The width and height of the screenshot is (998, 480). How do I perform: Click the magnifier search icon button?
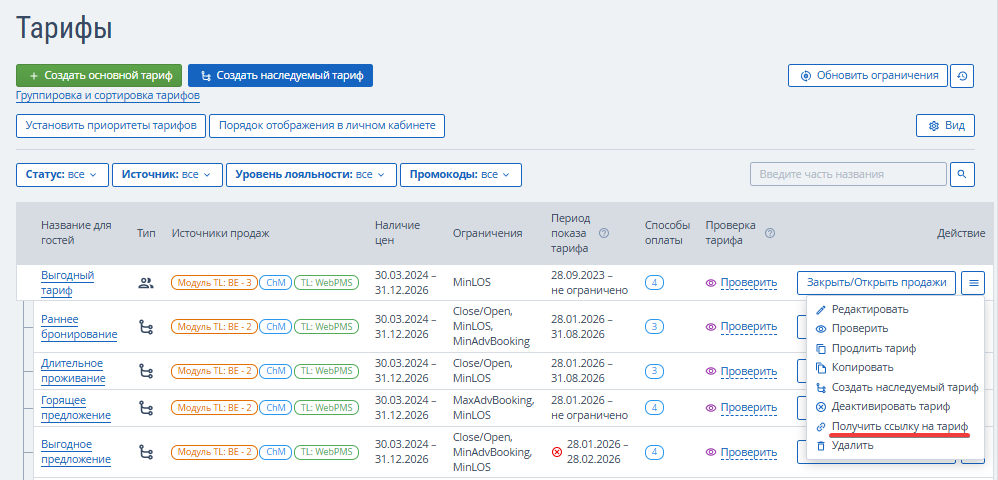(x=962, y=174)
